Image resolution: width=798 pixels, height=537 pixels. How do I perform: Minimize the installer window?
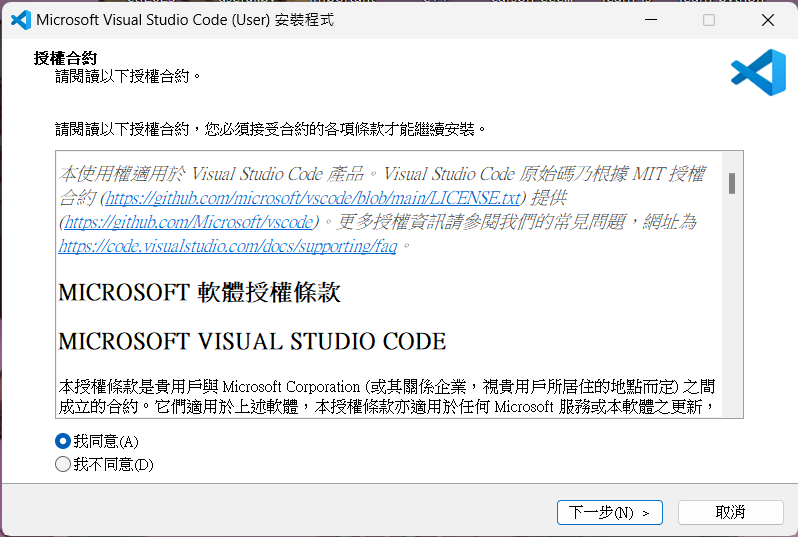(651, 20)
